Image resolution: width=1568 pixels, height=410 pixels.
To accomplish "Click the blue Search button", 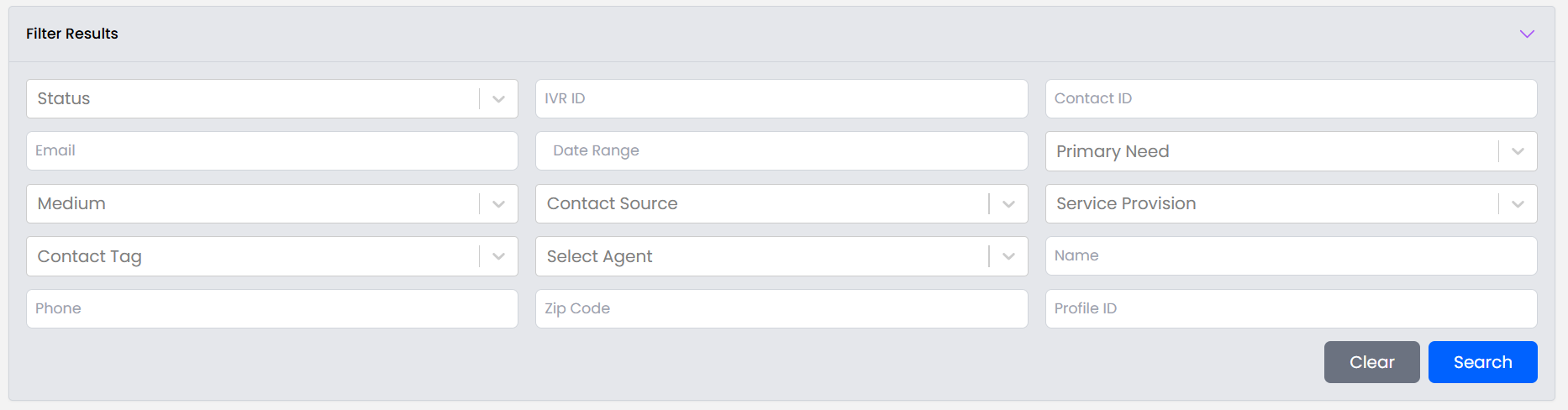I will click(x=1482, y=362).
